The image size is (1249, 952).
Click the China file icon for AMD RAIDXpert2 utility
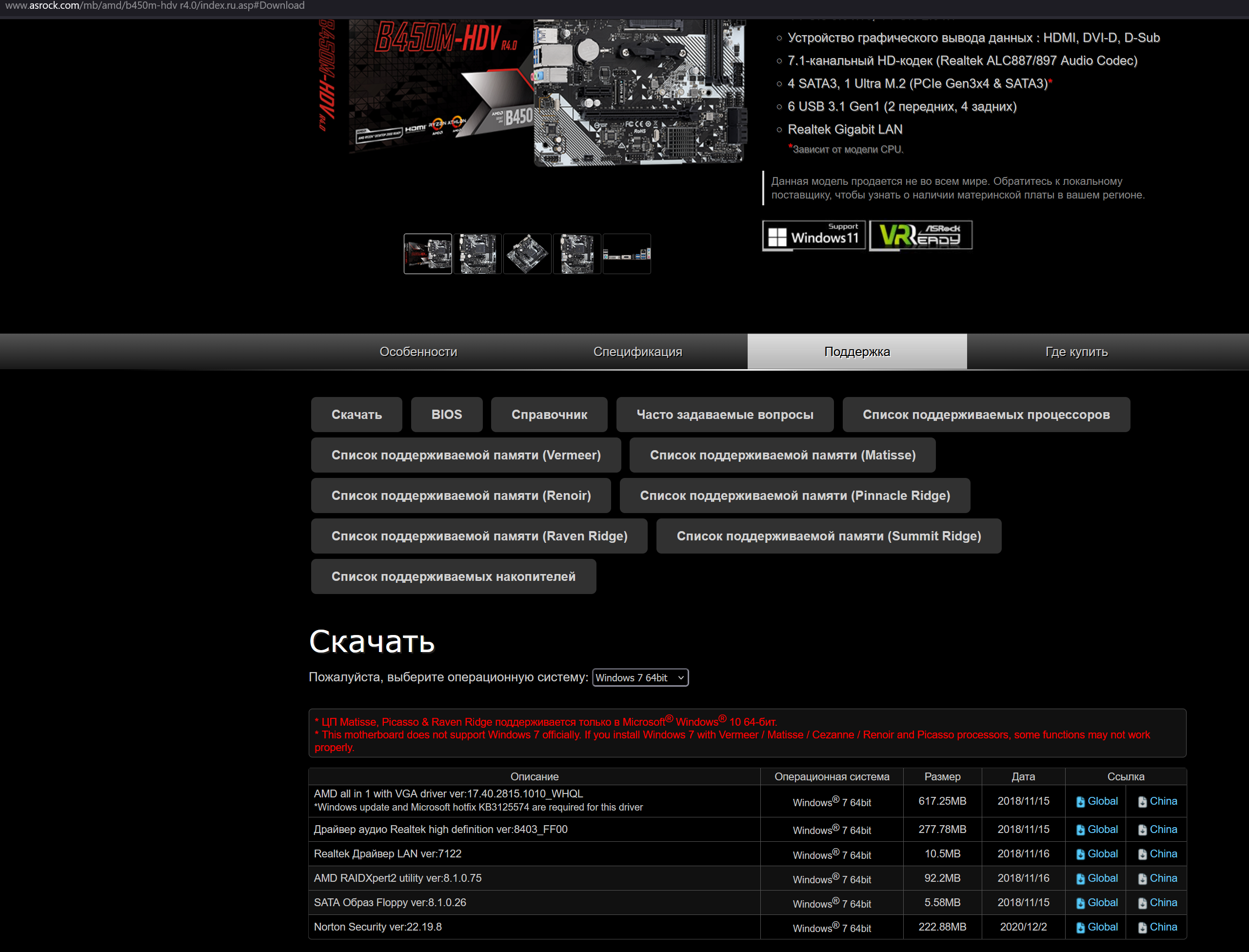pos(1143,879)
